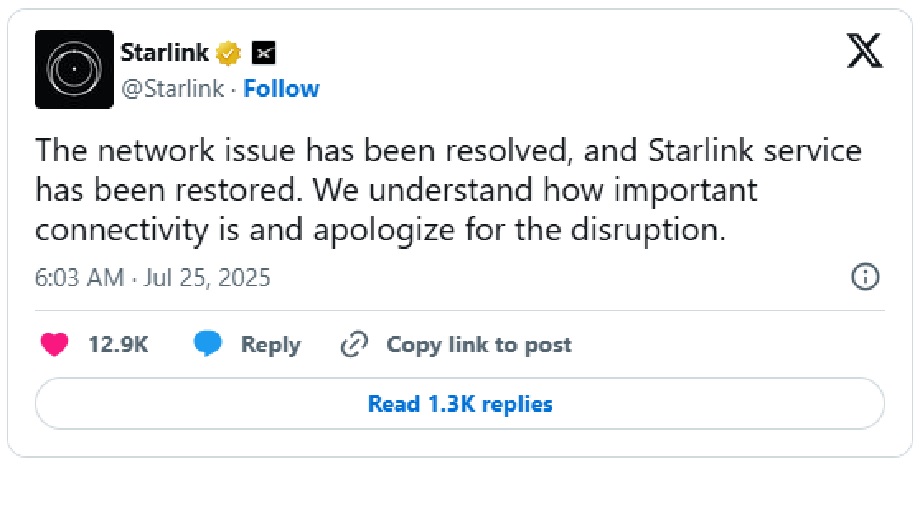This screenshot has height=518, width=920.
Task: Select Copy link to post text
Action: pyautogui.click(x=479, y=345)
